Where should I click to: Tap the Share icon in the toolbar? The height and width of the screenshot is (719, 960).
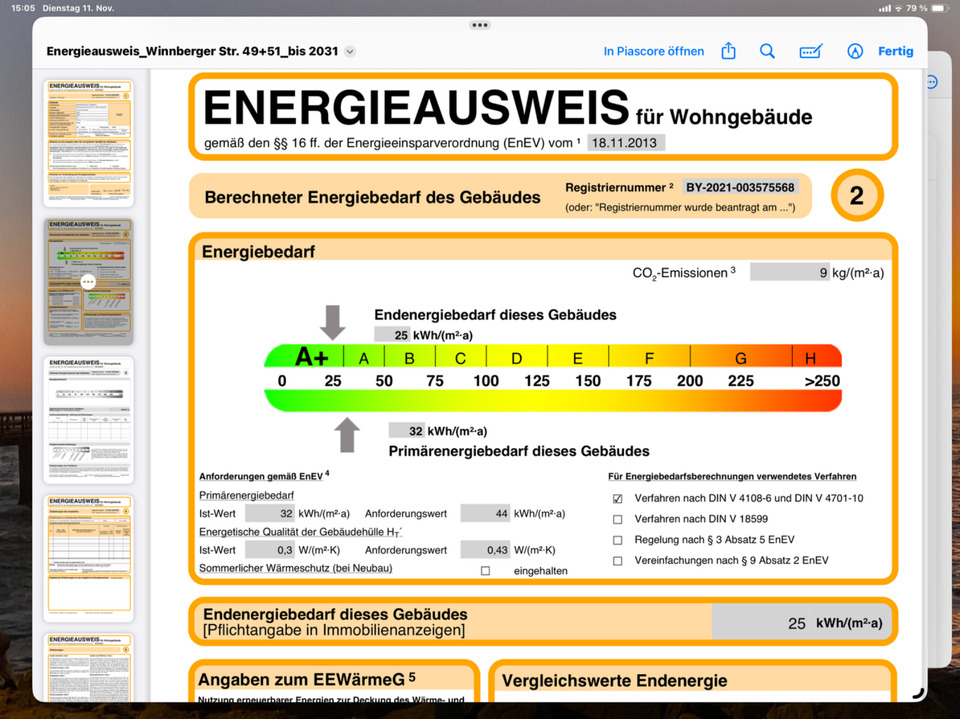point(729,51)
